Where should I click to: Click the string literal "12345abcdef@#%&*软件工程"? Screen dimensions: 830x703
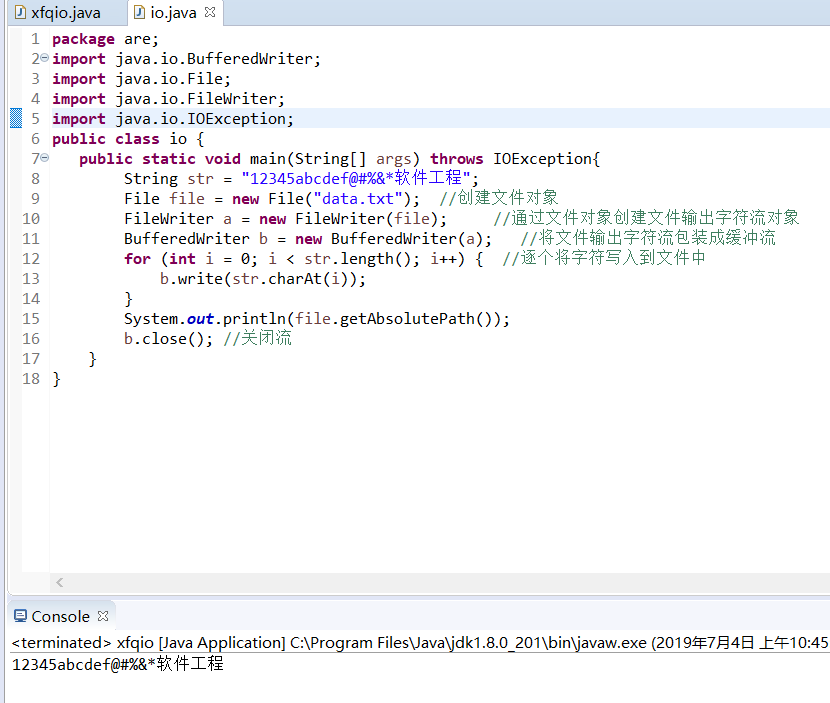(x=356, y=178)
